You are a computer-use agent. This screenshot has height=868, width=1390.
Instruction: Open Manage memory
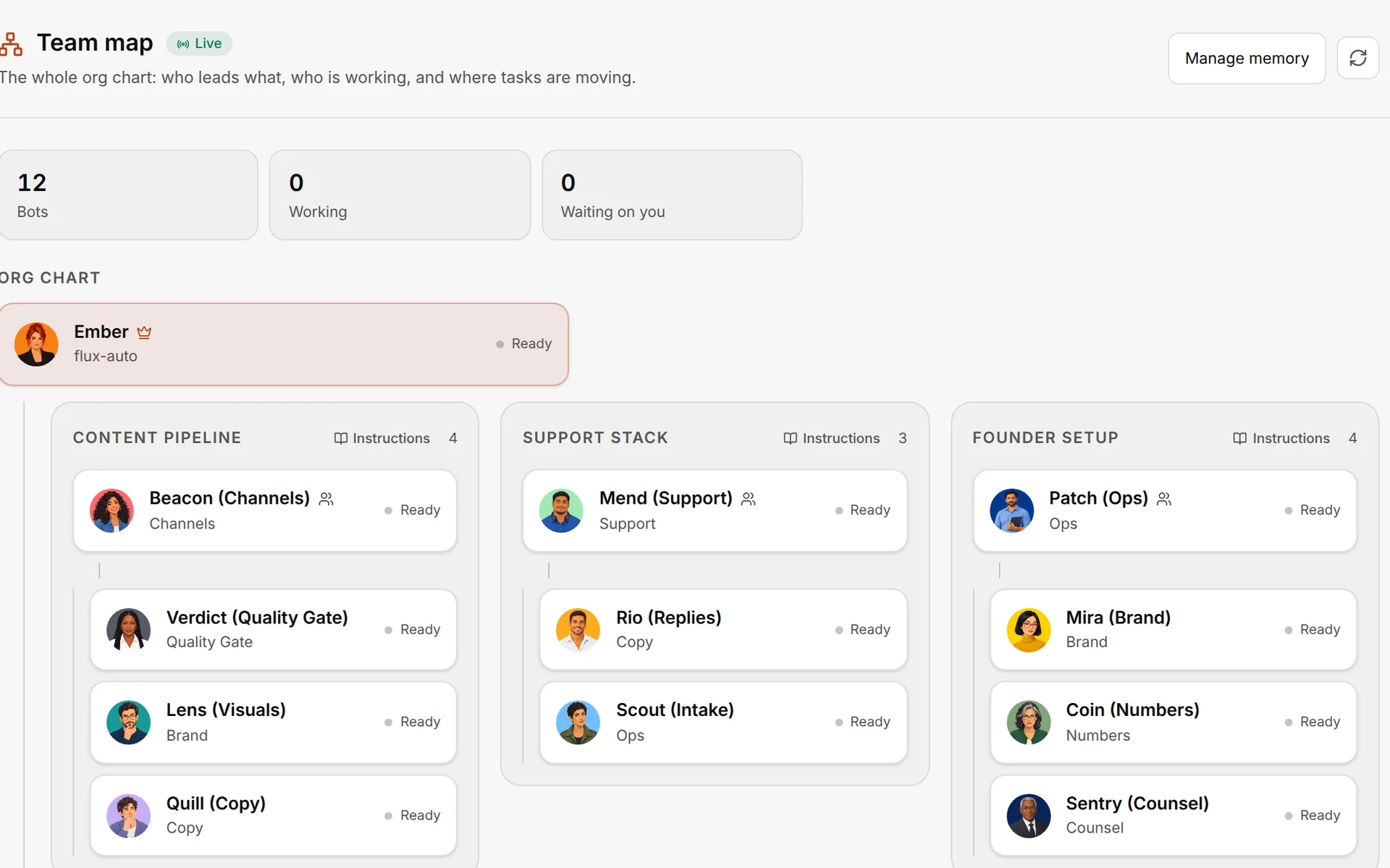1247,58
